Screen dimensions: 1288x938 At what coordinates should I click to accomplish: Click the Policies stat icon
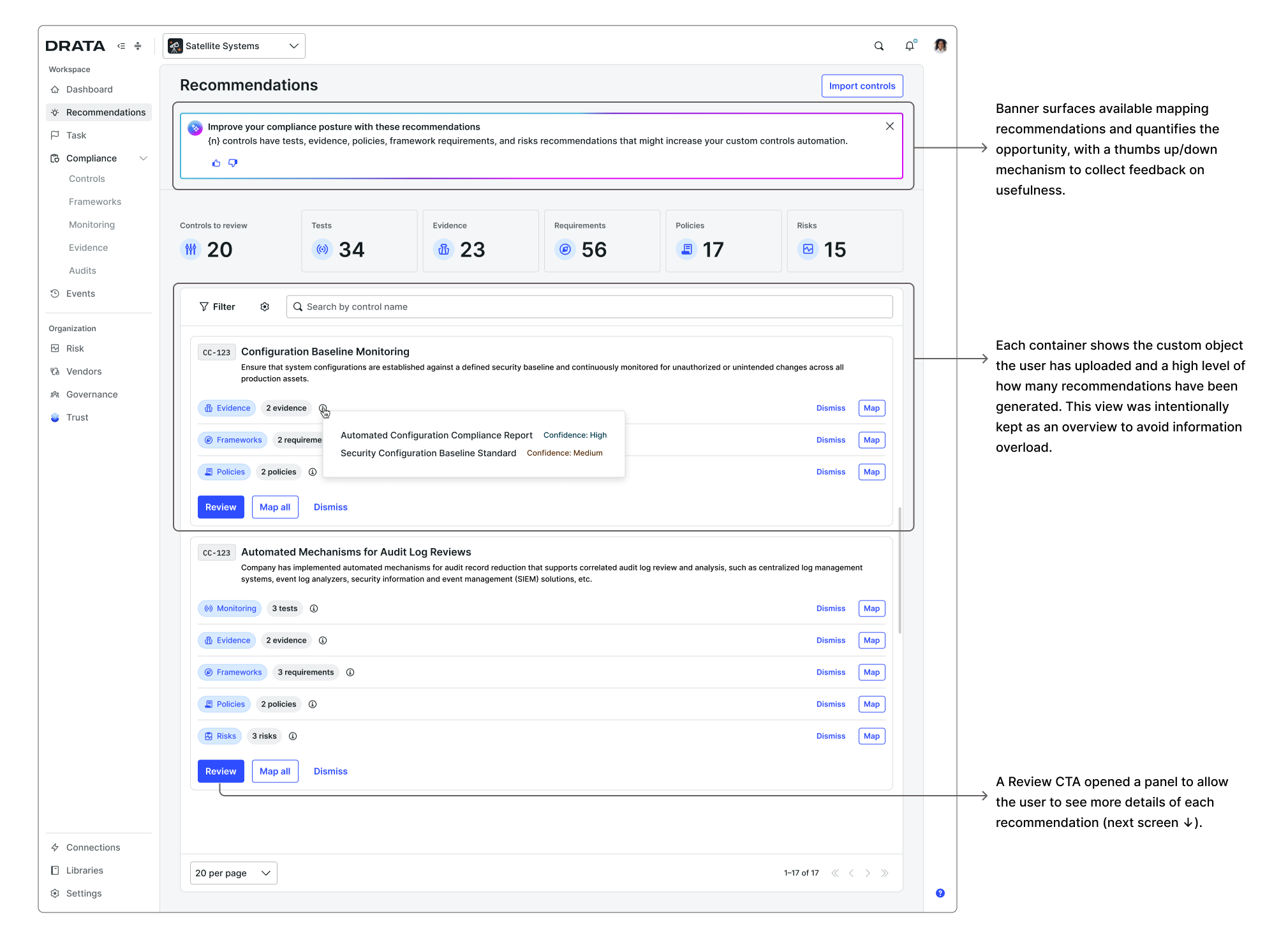pyautogui.click(x=686, y=249)
